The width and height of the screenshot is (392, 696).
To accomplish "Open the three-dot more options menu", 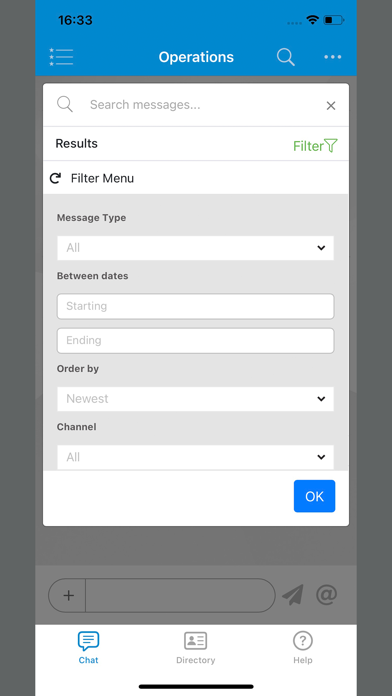I will tap(333, 57).
